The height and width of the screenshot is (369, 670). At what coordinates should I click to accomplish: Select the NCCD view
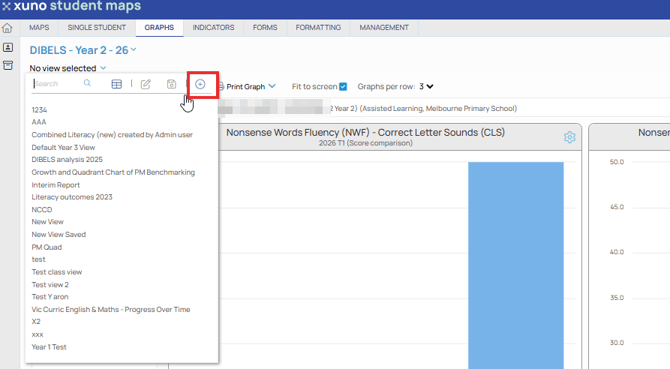[42, 210]
